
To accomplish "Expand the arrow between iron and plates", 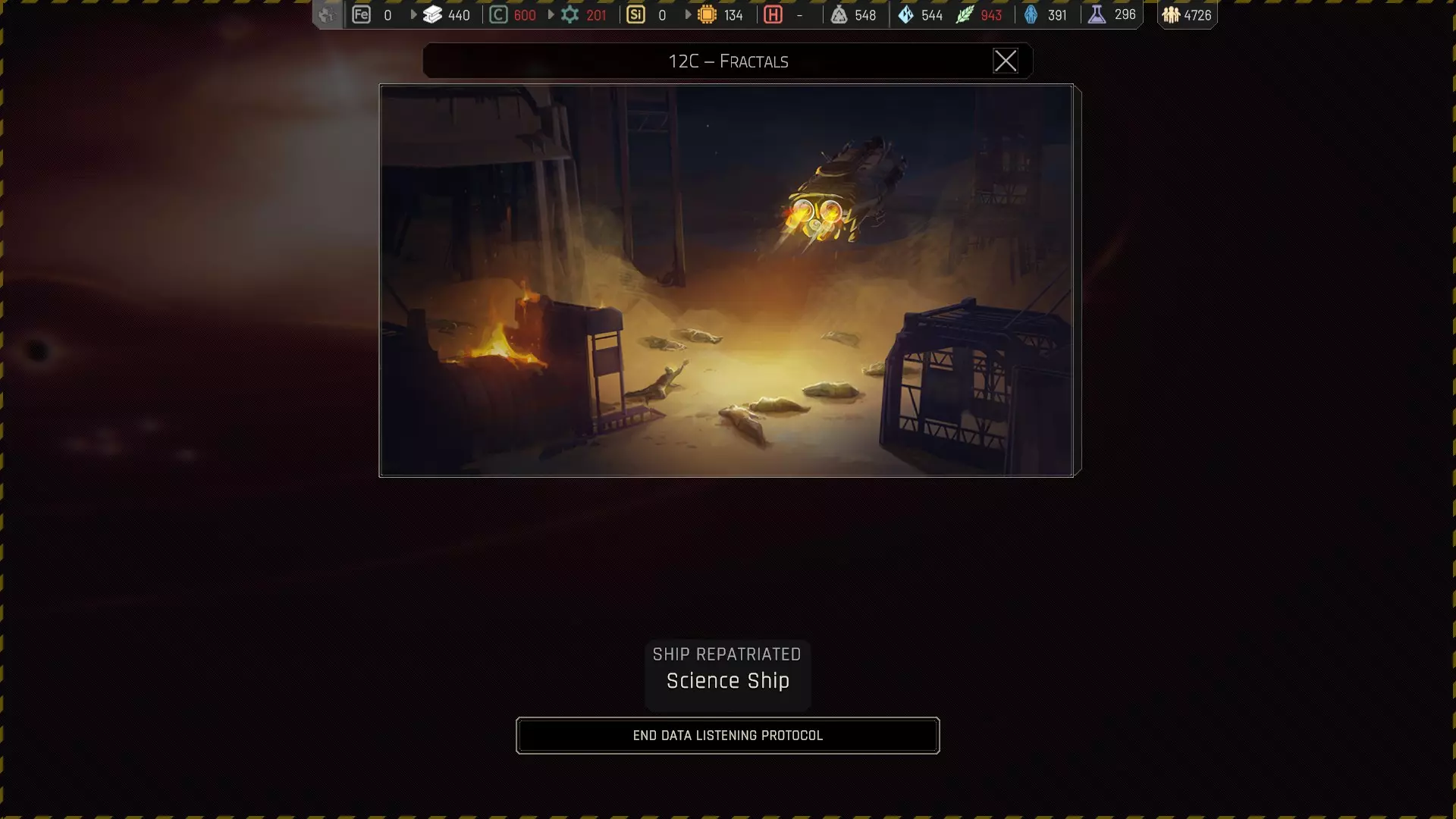I will tap(413, 14).
